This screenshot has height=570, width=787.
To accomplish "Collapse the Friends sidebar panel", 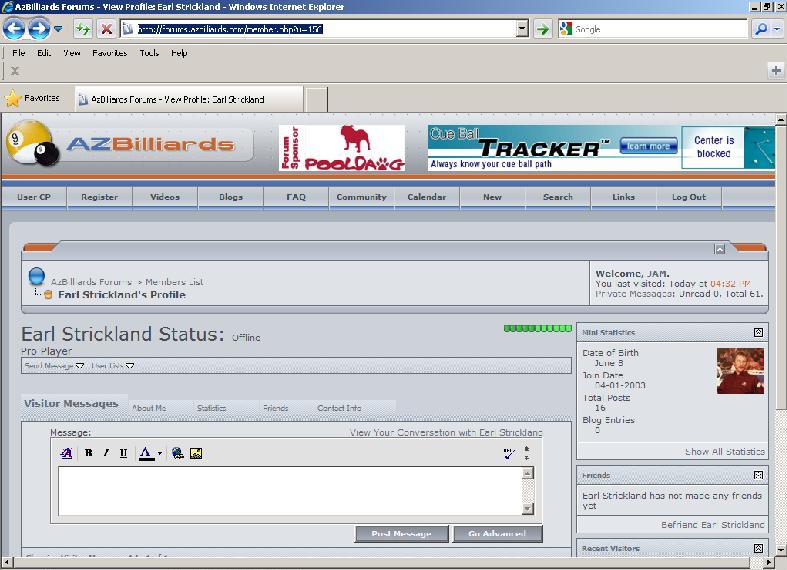I will [758, 475].
